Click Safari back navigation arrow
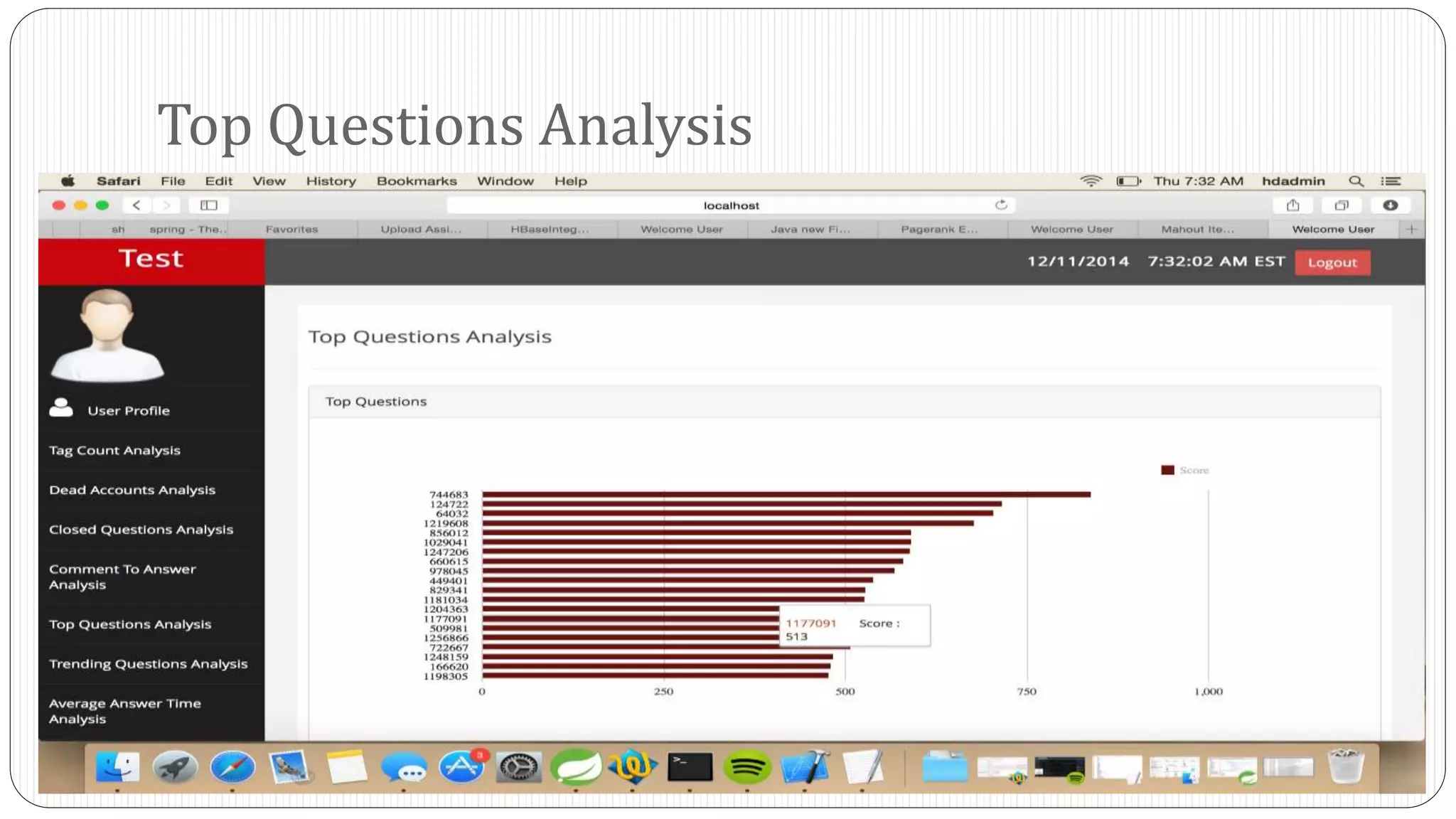This screenshot has width=1456, height=819. pos(136,205)
